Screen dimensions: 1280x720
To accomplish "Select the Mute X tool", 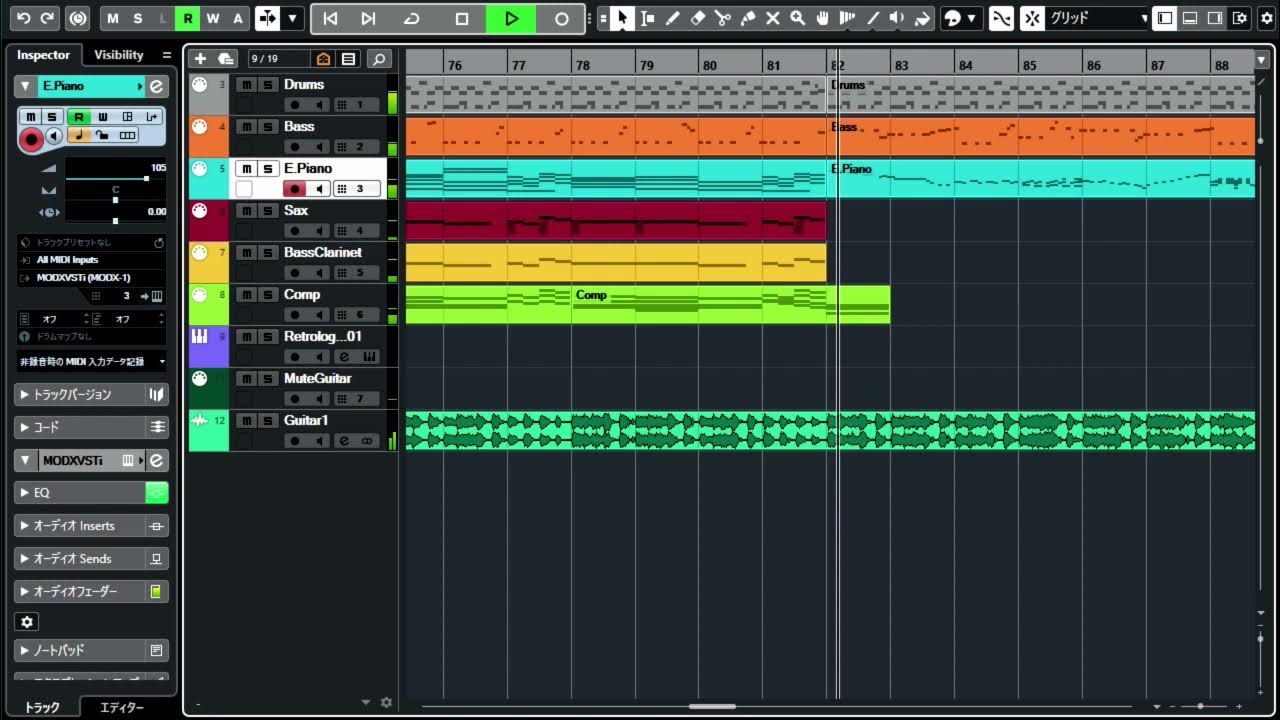I will (772, 18).
